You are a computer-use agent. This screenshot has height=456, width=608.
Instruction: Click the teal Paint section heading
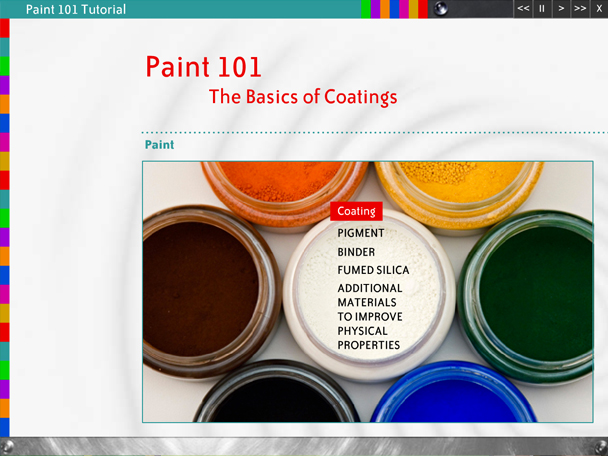(x=159, y=145)
